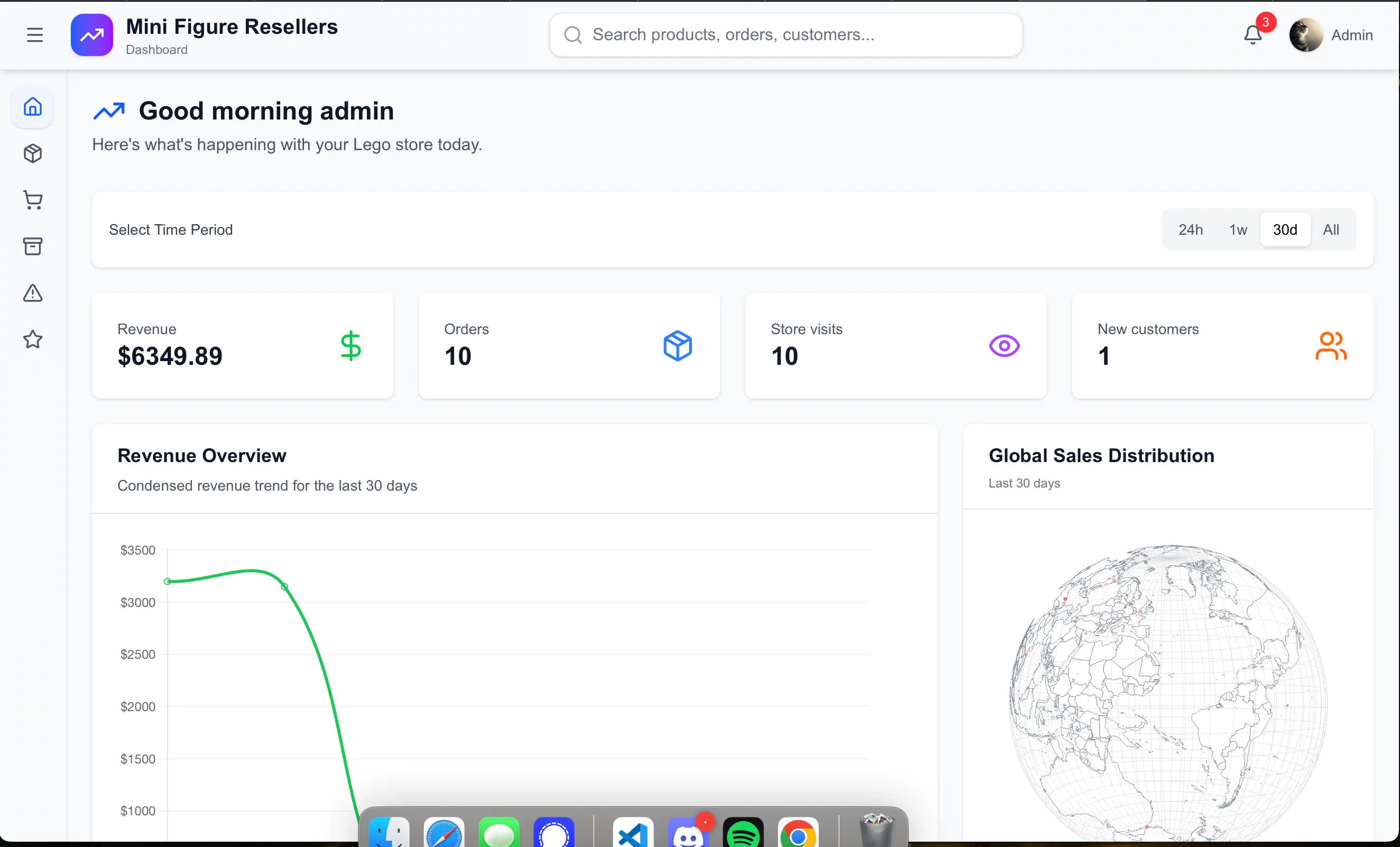Open the archive box icon in sidebar

(x=32, y=246)
